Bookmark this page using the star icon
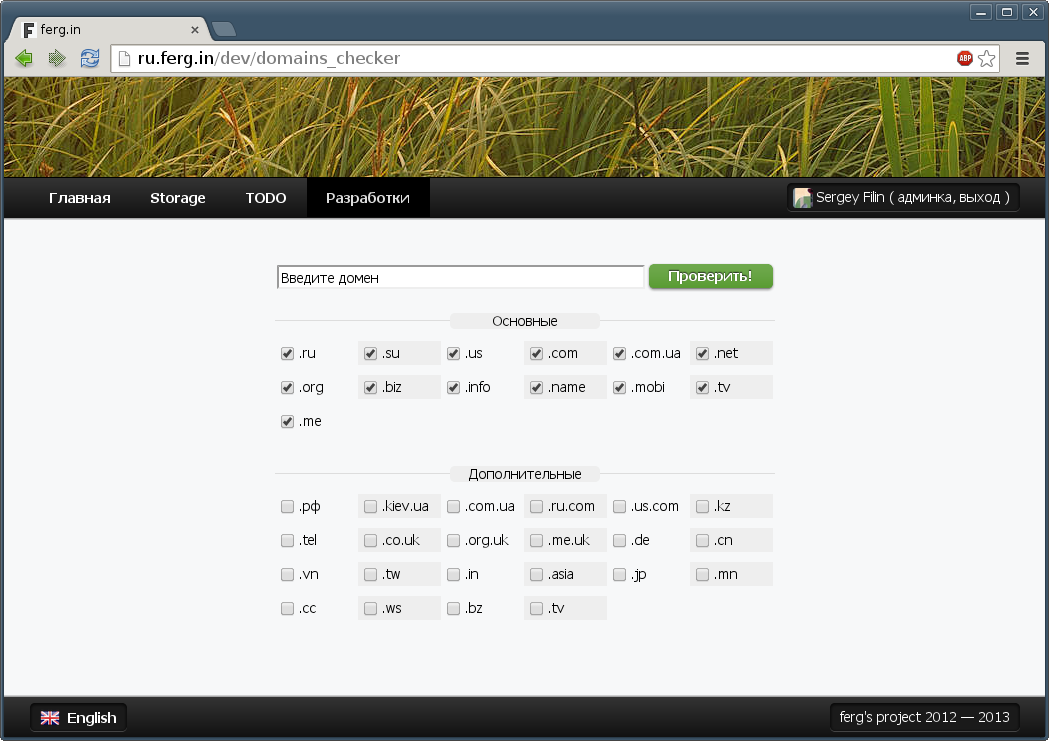 coord(987,58)
